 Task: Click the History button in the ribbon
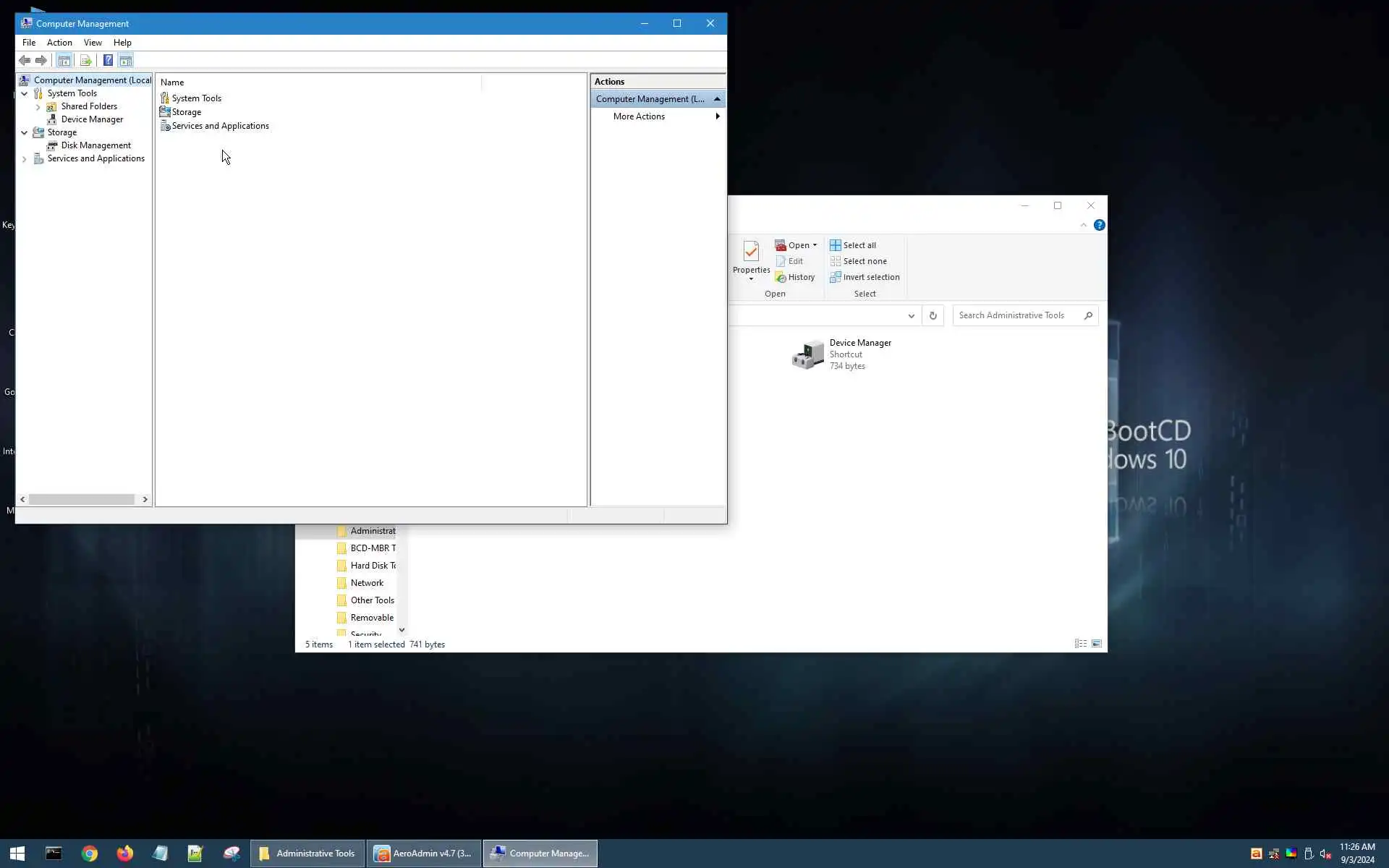795,277
